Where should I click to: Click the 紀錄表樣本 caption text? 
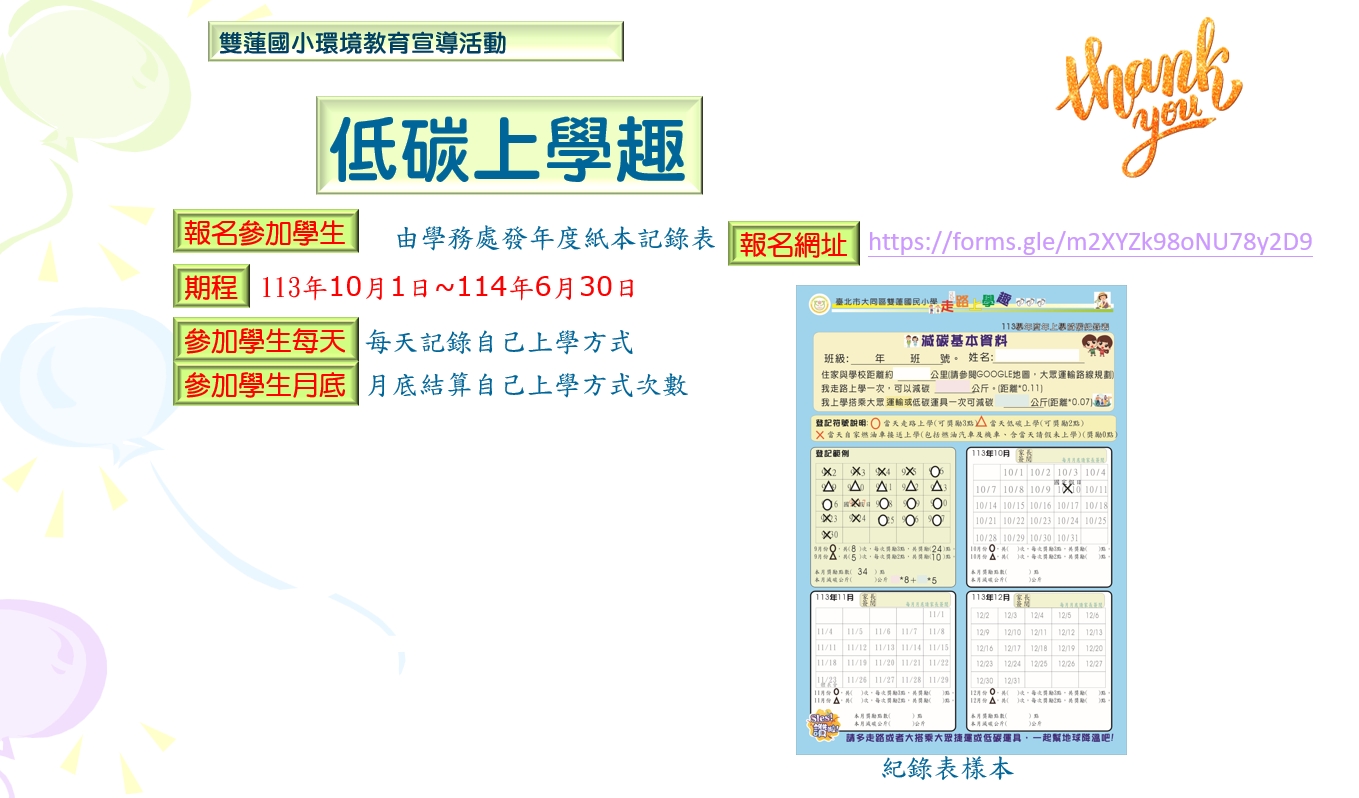click(948, 768)
